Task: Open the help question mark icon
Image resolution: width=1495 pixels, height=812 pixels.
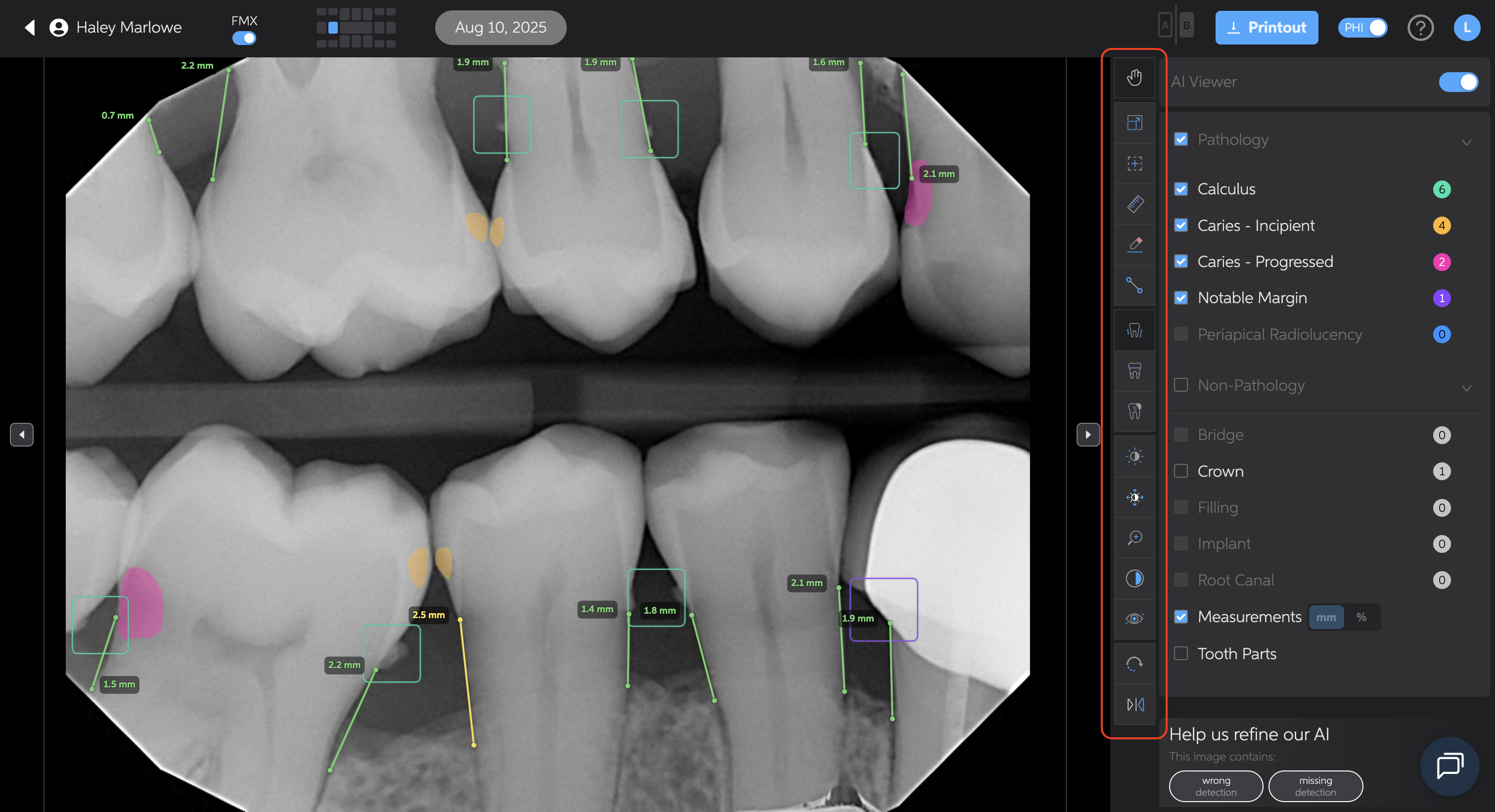Action: click(1420, 28)
